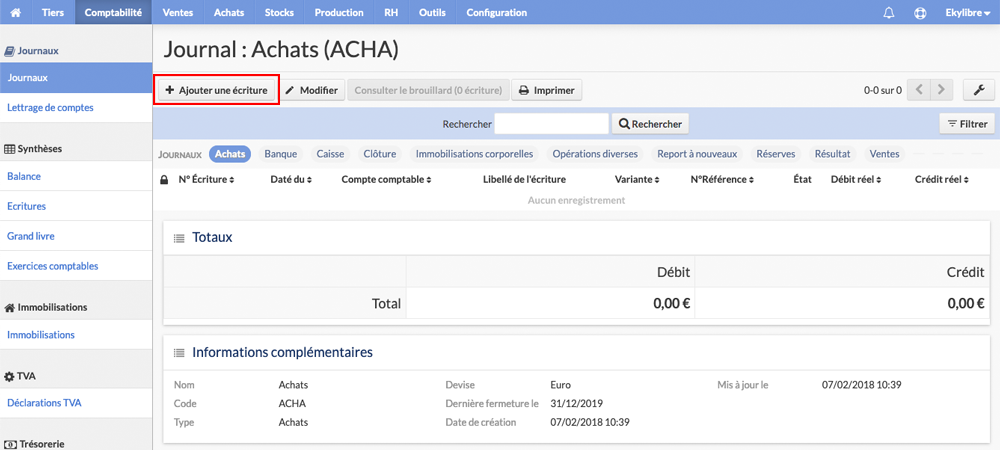The image size is (1000, 450).
Task: Open the Stocks menu
Action: click(x=279, y=12)
